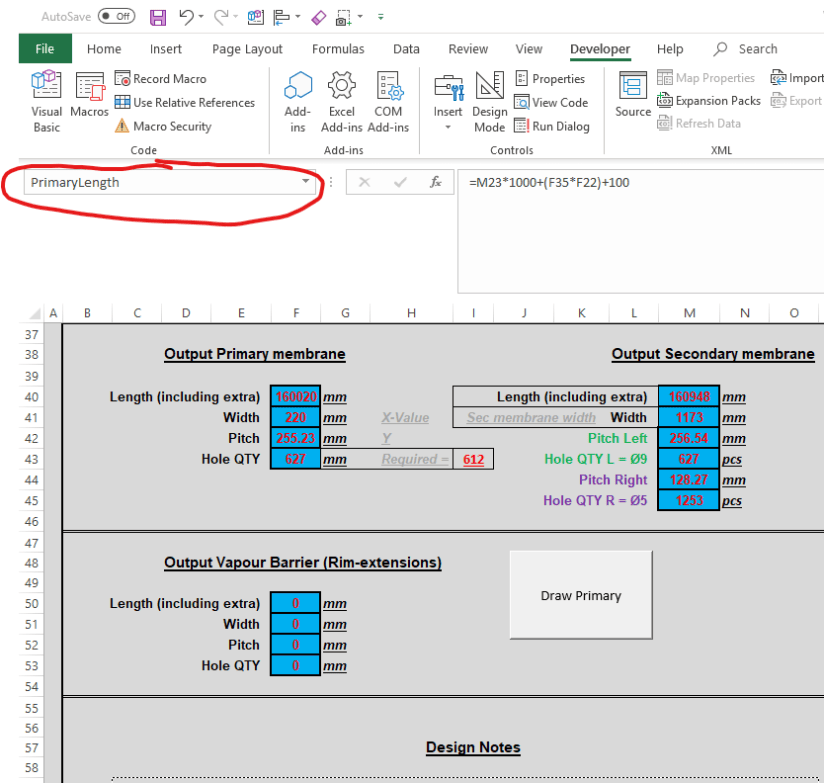
Task: Open the Visual Basic editor
Action: click(46, 102)
